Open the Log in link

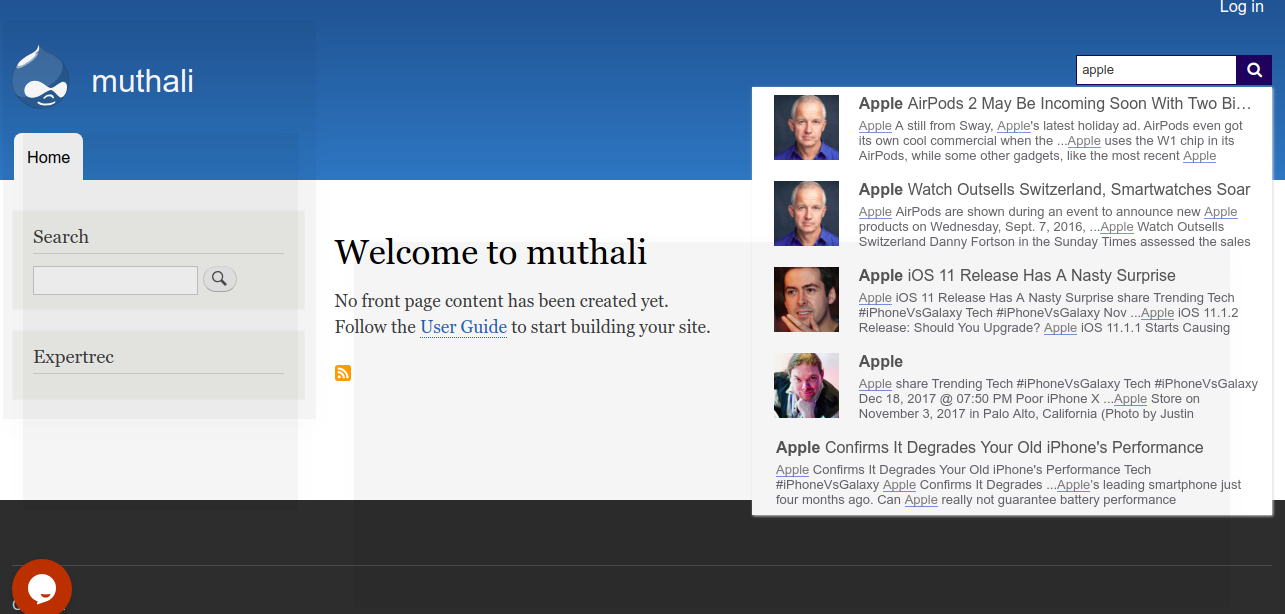pos(1241,8)
